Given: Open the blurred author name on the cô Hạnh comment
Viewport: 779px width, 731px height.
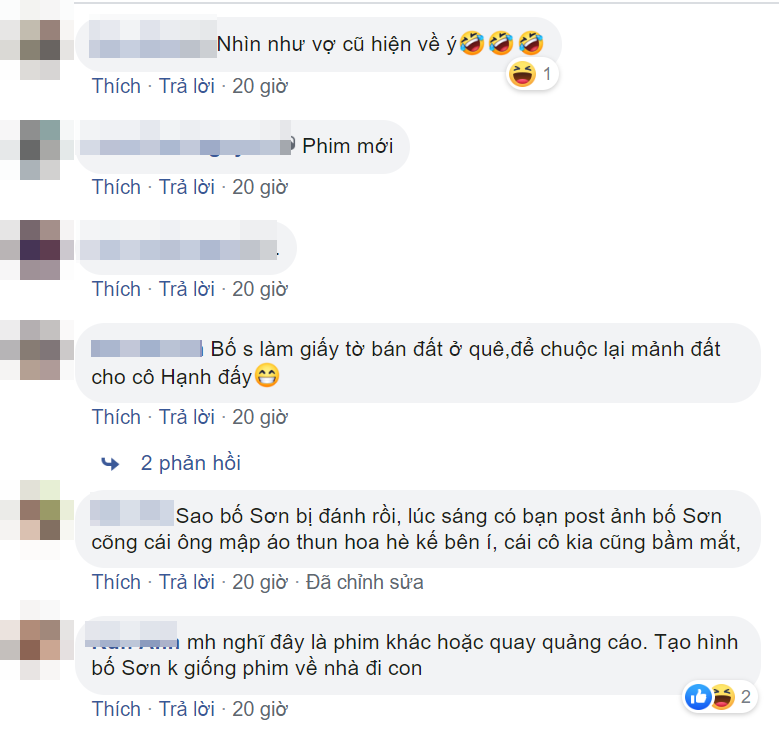Looking at the screenshot, I should (x=147, y=348).
